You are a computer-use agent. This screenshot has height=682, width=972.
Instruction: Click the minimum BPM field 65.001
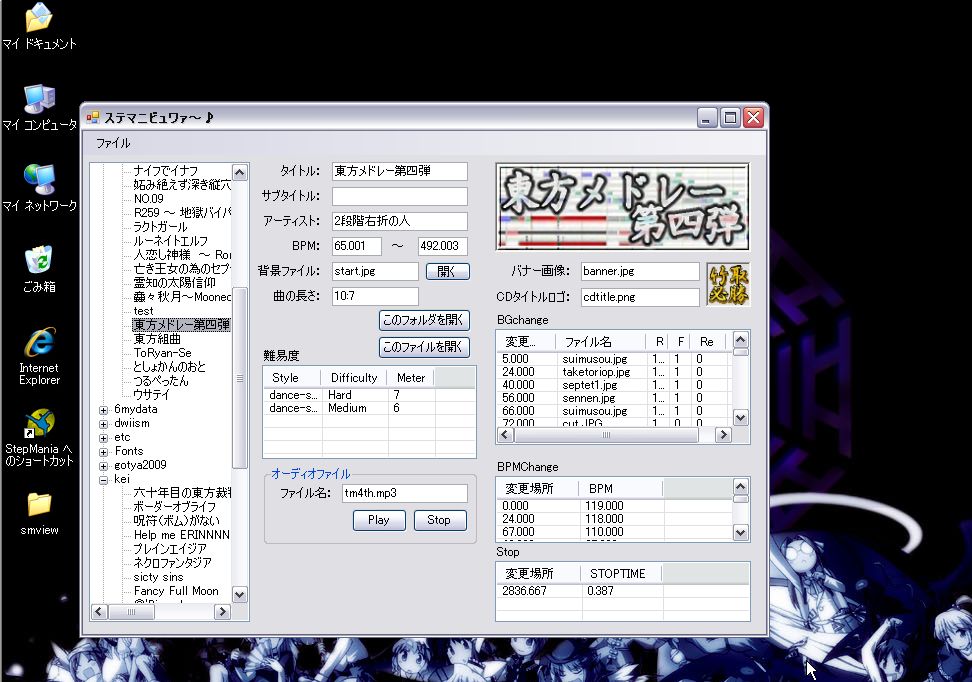[356, 246]
